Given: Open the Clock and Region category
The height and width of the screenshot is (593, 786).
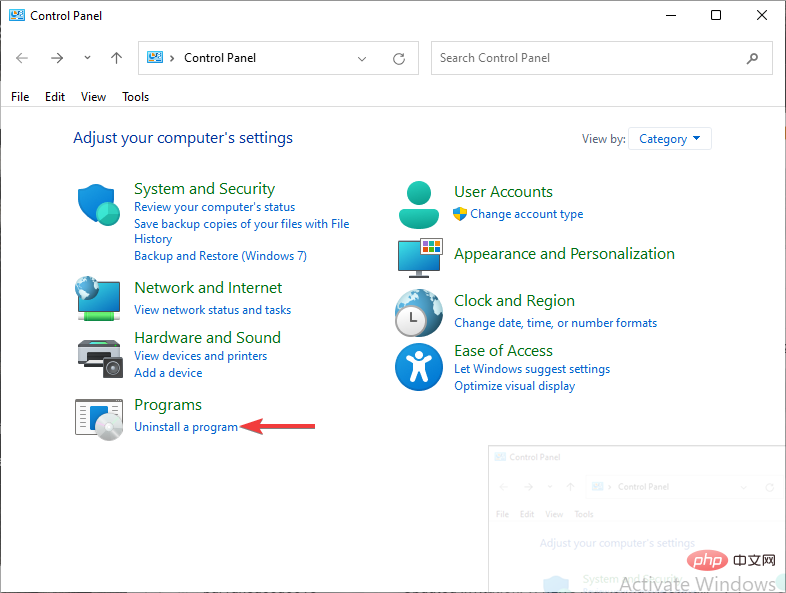Looking at the screenshot, I should [514, 301].
